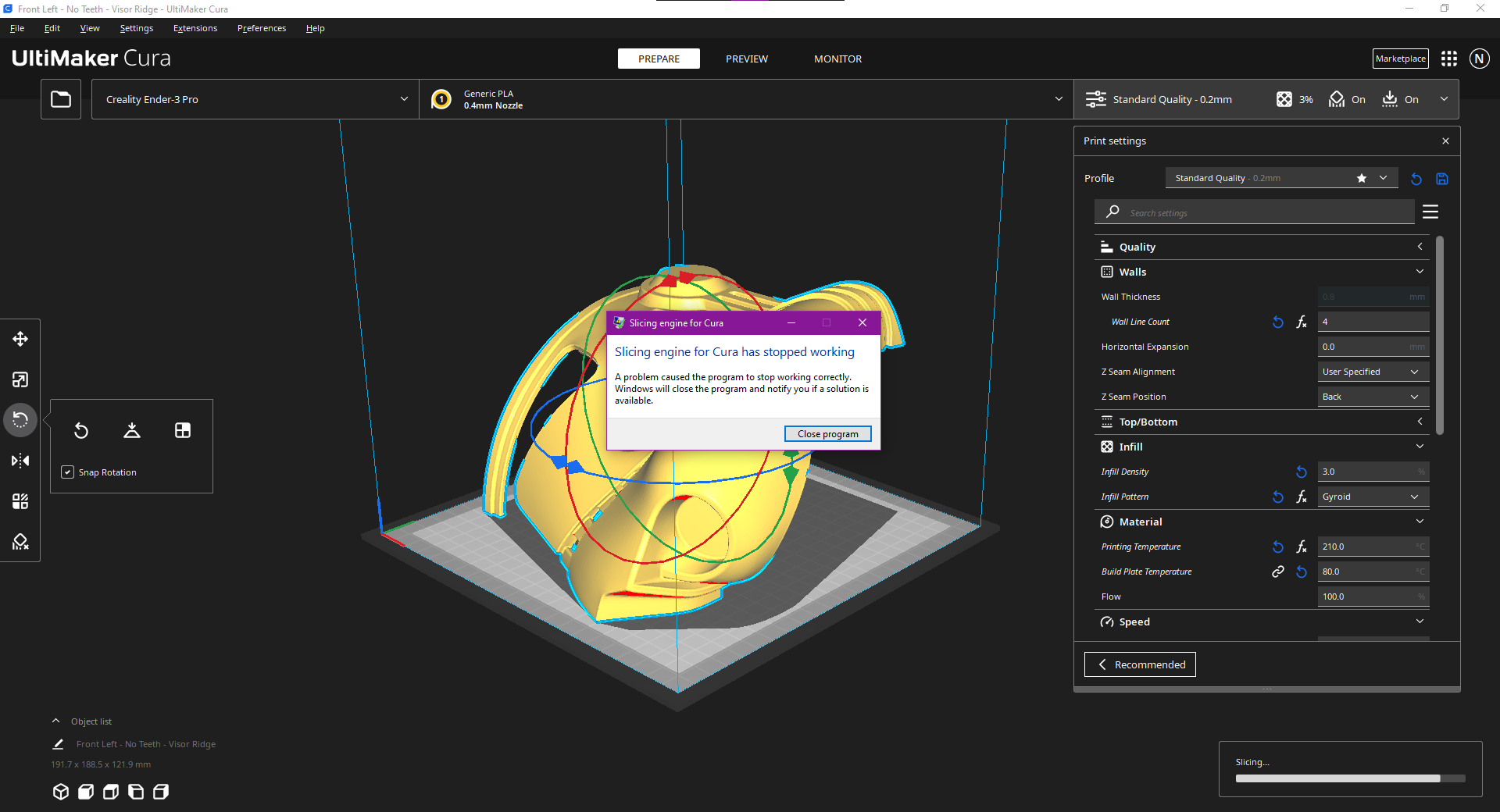1500x812 pixels.
Task: Click the Close program button
Action: (828, 434)
